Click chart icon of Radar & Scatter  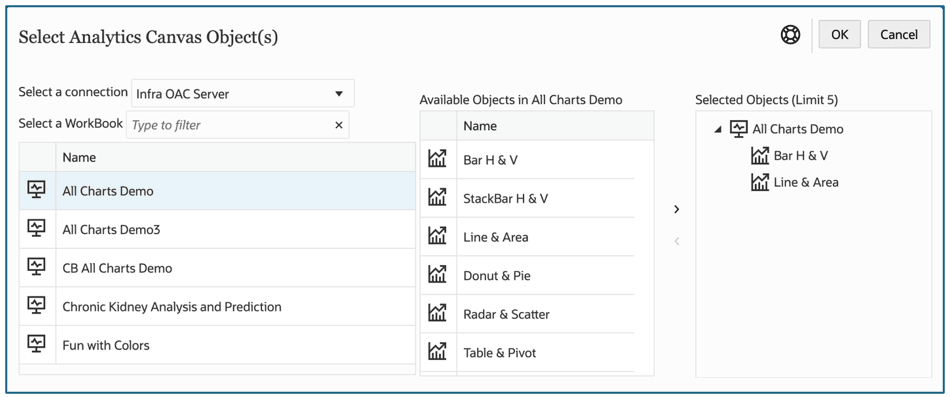pyautogui.click(x=437, y=314)
